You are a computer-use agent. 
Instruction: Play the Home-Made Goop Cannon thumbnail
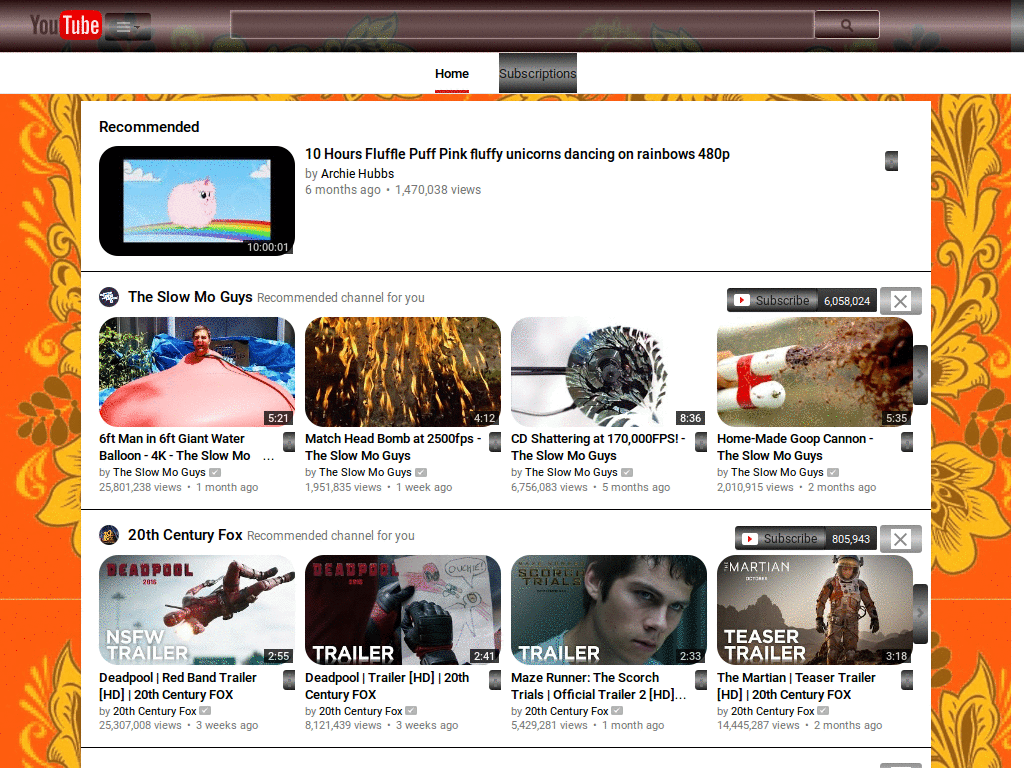tap(814, 372)
